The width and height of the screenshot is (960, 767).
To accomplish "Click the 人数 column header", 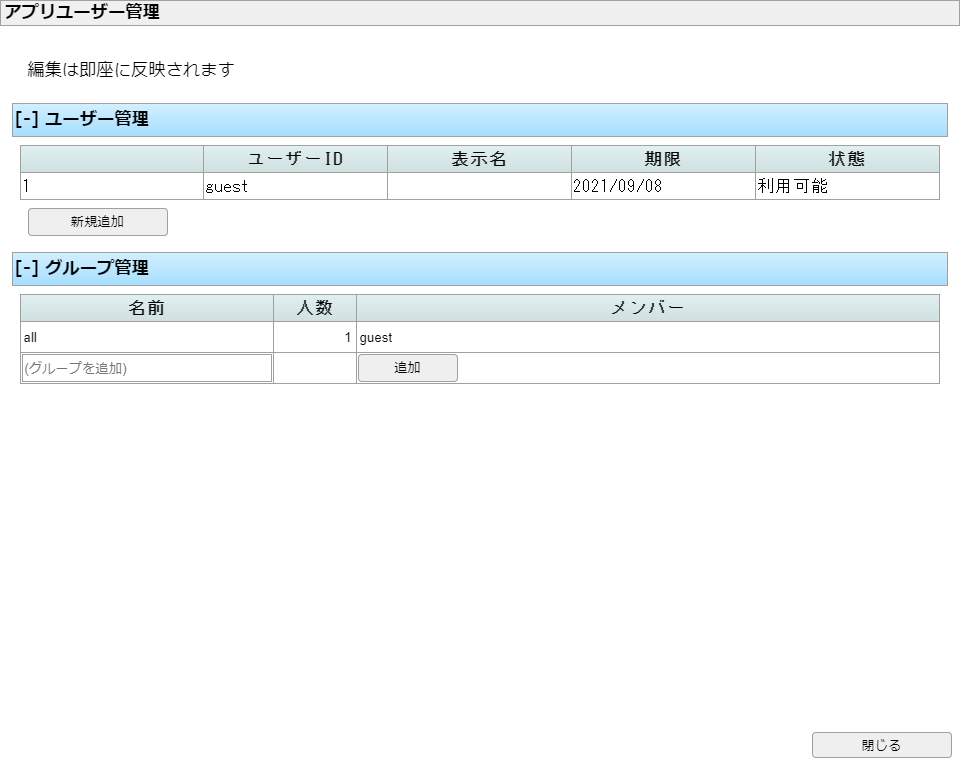I will pos(315,308).
